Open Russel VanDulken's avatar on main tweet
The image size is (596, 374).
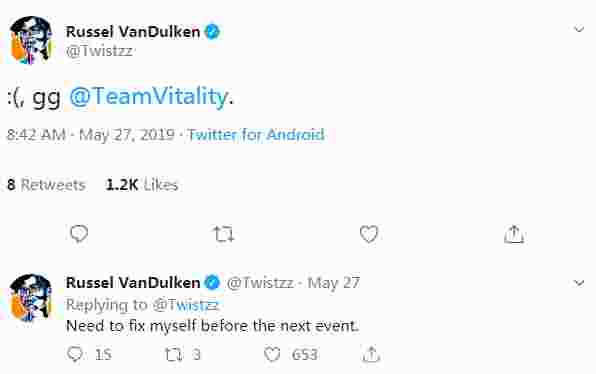[30, 40]
